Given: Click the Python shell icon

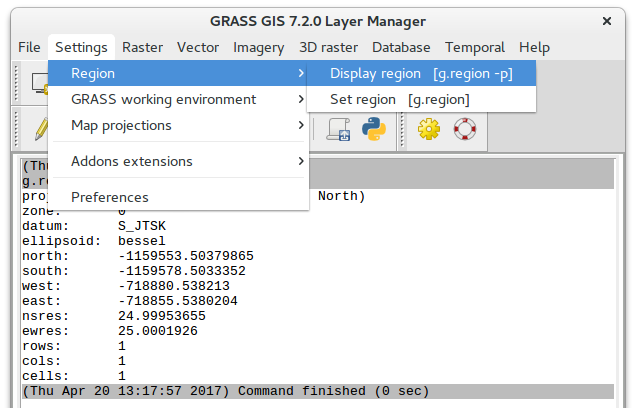Looking at the screenshot, I should [374, 129].
